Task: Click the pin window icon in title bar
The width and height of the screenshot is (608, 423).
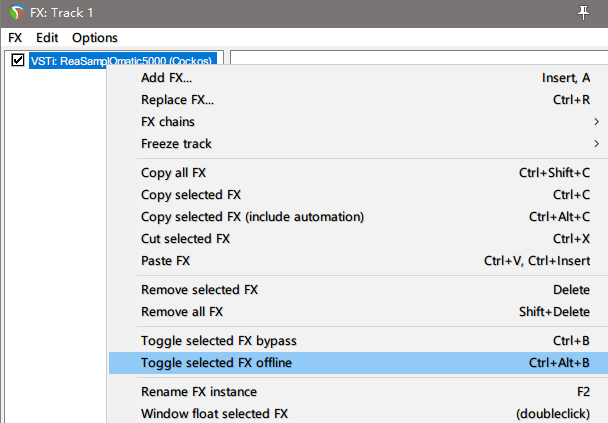Action: coord(583,13)
